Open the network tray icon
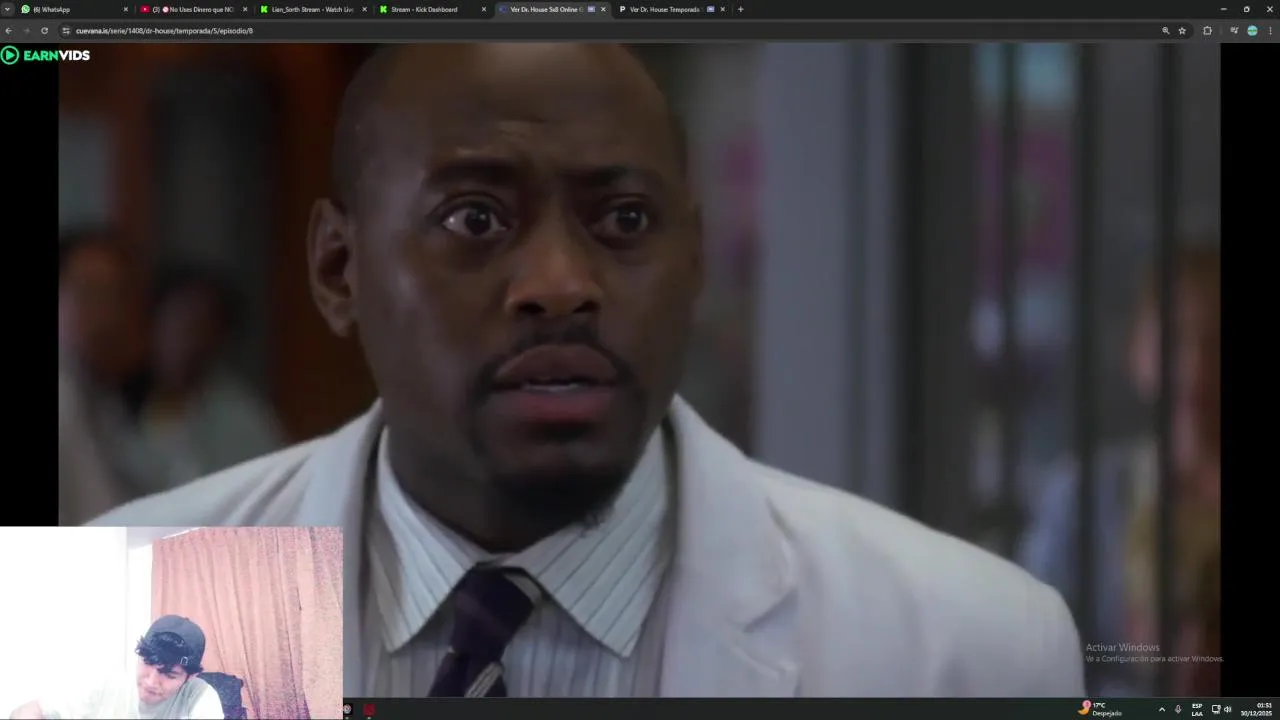The height and width of the screenshot is (720, 1280). pyautogui.click(x=1216, y=709)
